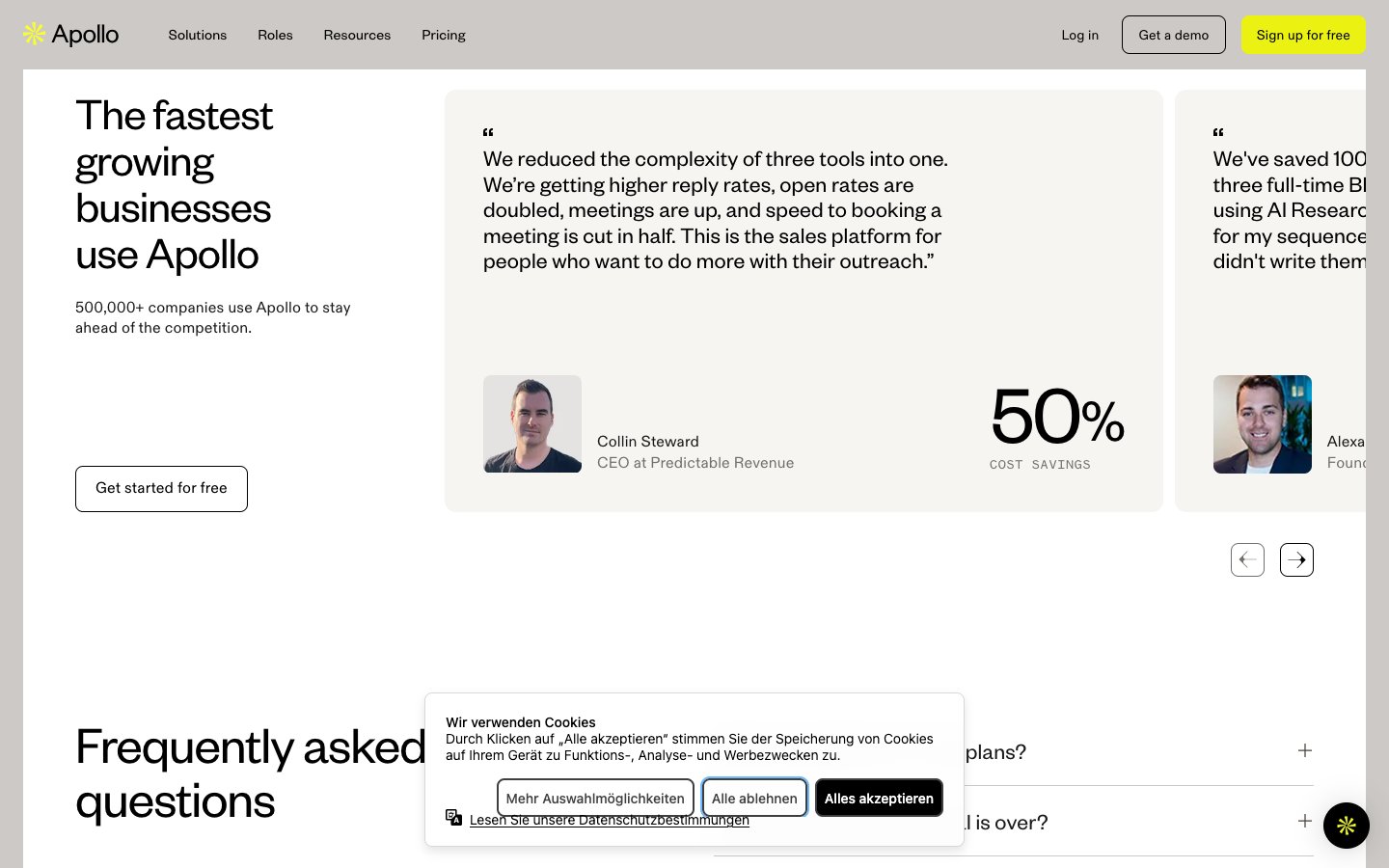Click the quote mark icon on Collin's testimonial
The width and height of the screenshot is (1389, 868).
point(488,133)
